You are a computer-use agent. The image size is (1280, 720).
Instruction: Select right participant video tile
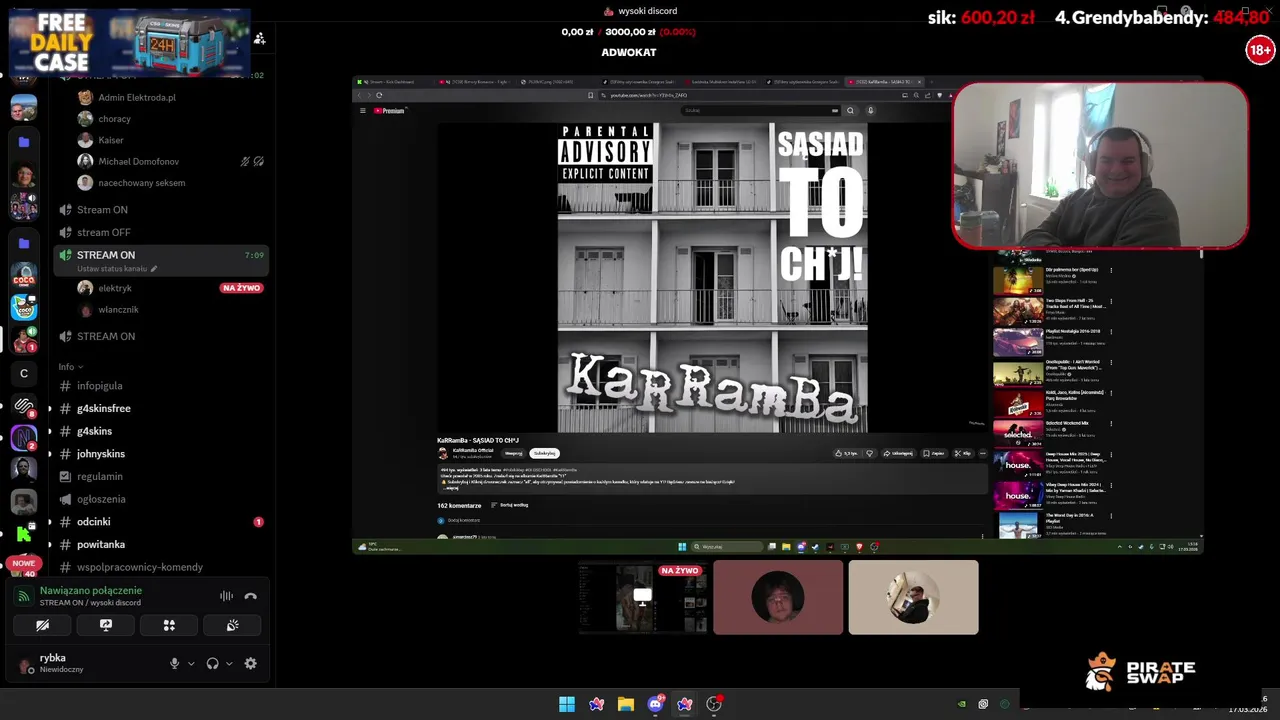pos(913,597)
